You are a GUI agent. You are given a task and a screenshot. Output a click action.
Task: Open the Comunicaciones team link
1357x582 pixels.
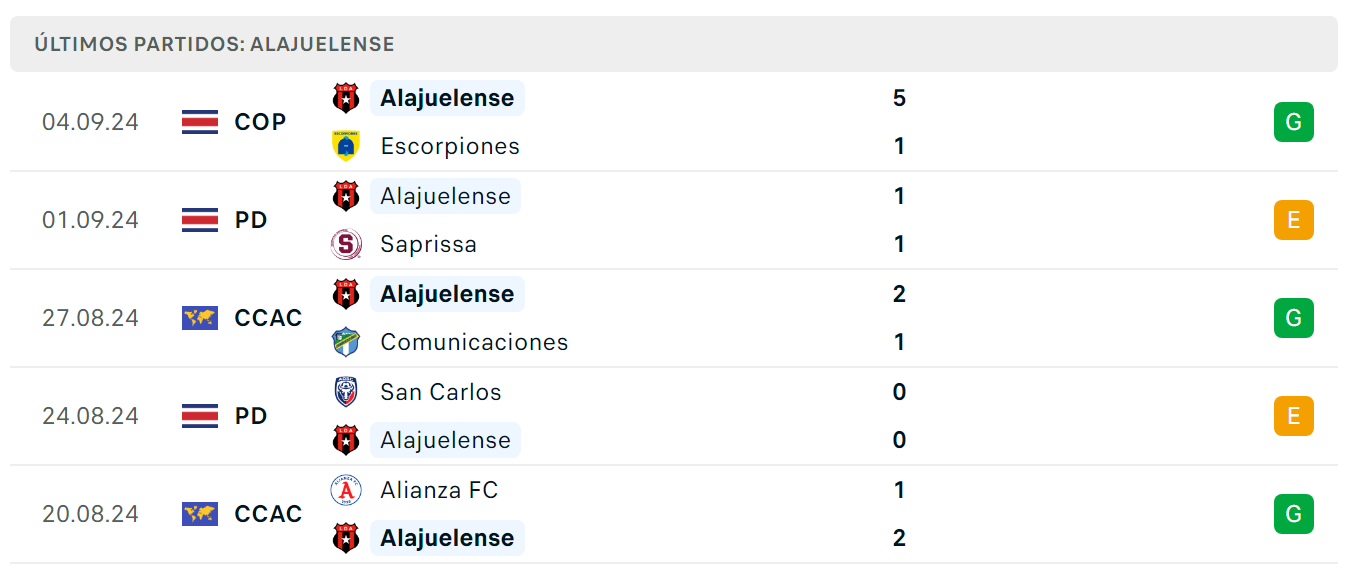click(x=474, y=342)
